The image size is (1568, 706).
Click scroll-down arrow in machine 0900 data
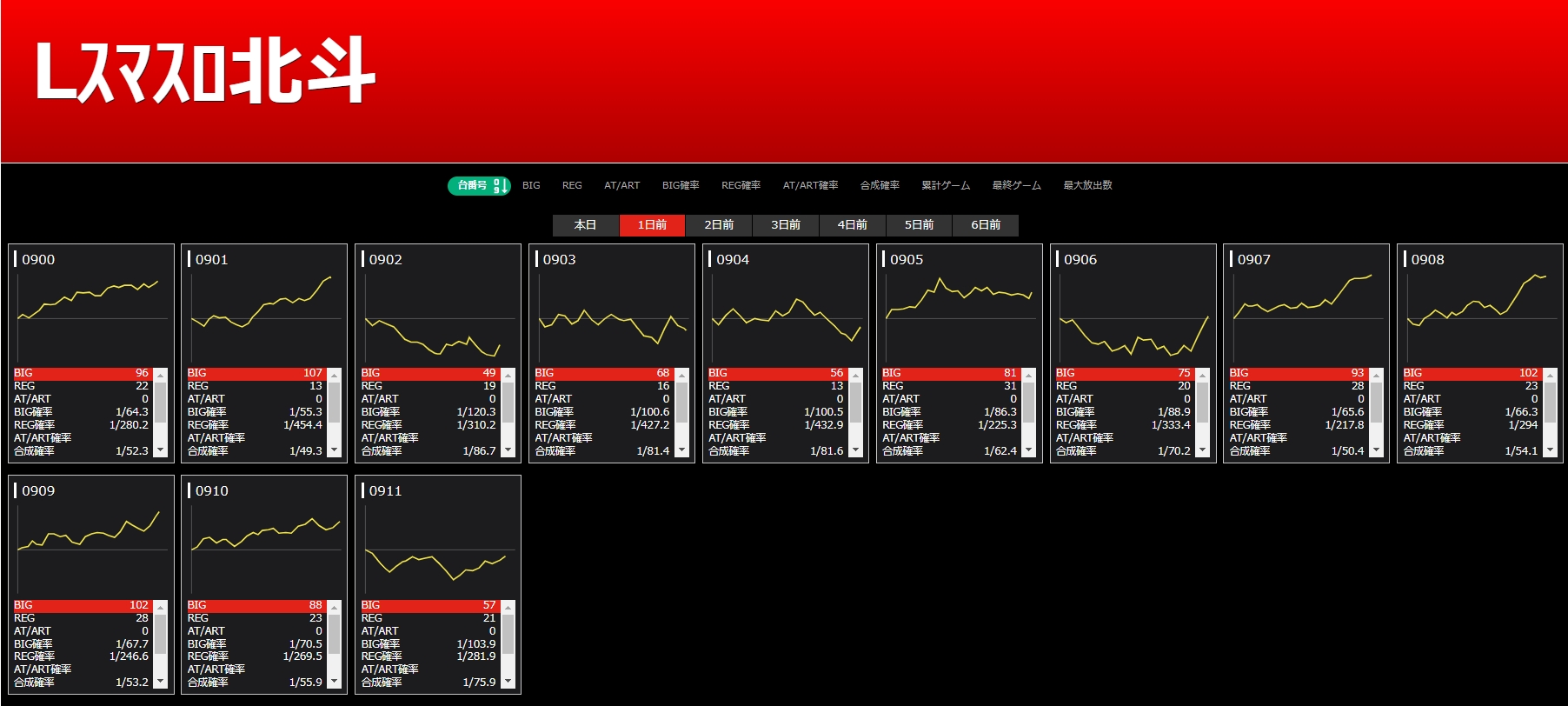pyautogui.click(x=161, y=450)
